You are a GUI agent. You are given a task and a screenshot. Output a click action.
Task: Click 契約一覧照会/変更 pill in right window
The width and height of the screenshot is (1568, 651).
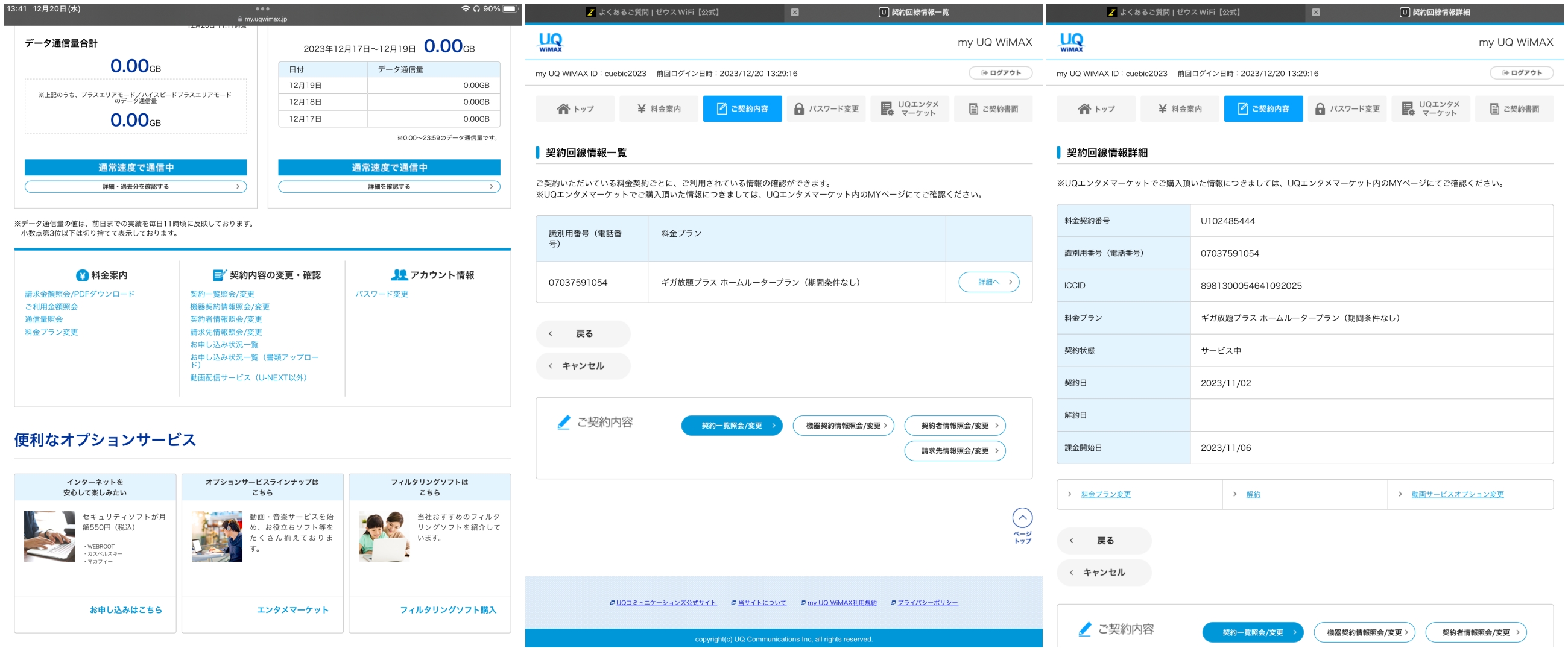click(x=1253, y=633)
